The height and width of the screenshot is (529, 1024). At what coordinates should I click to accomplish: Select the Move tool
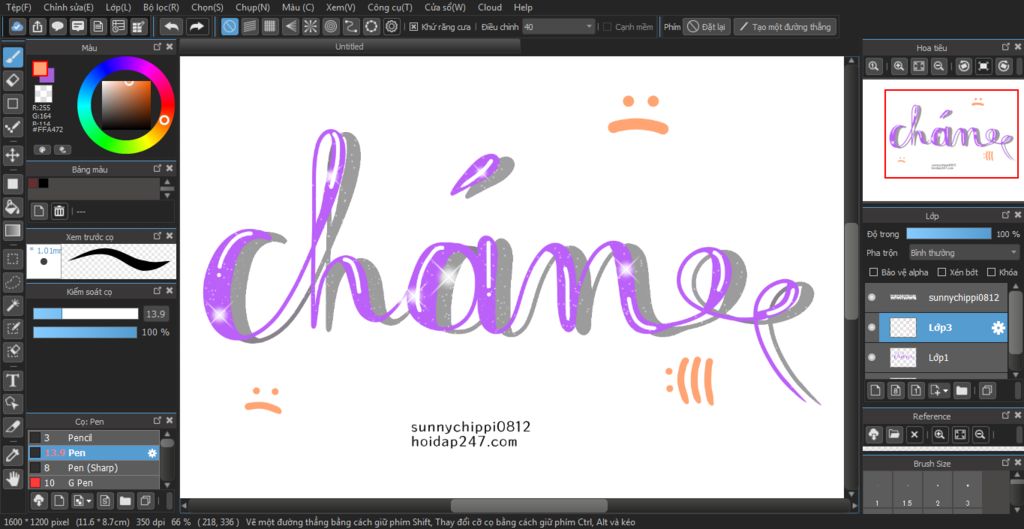coord(13,155)
